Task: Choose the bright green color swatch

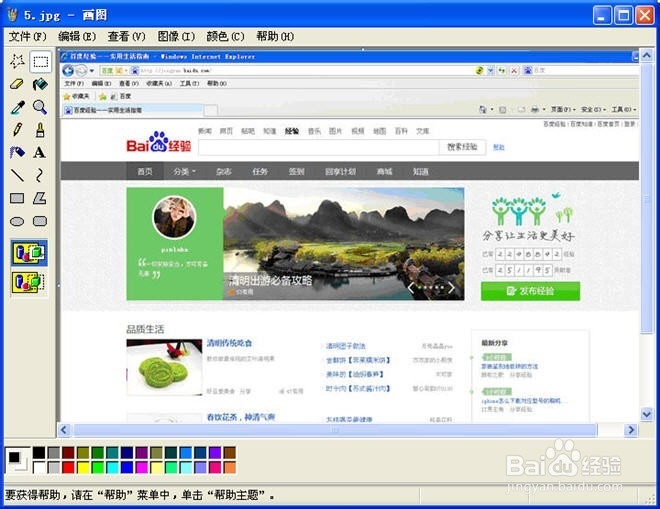Action: pos(98,467)
